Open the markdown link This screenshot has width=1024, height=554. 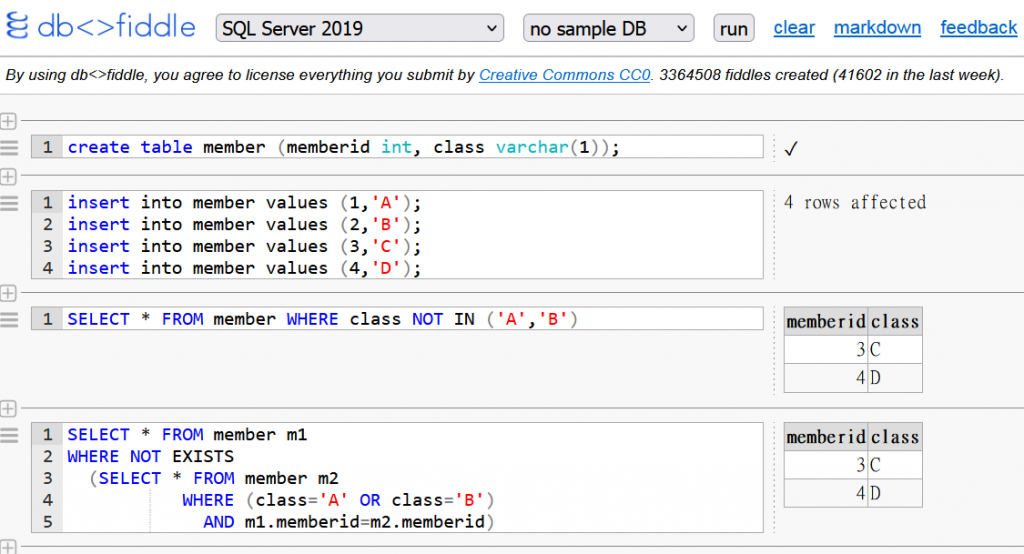click(877, 27)
